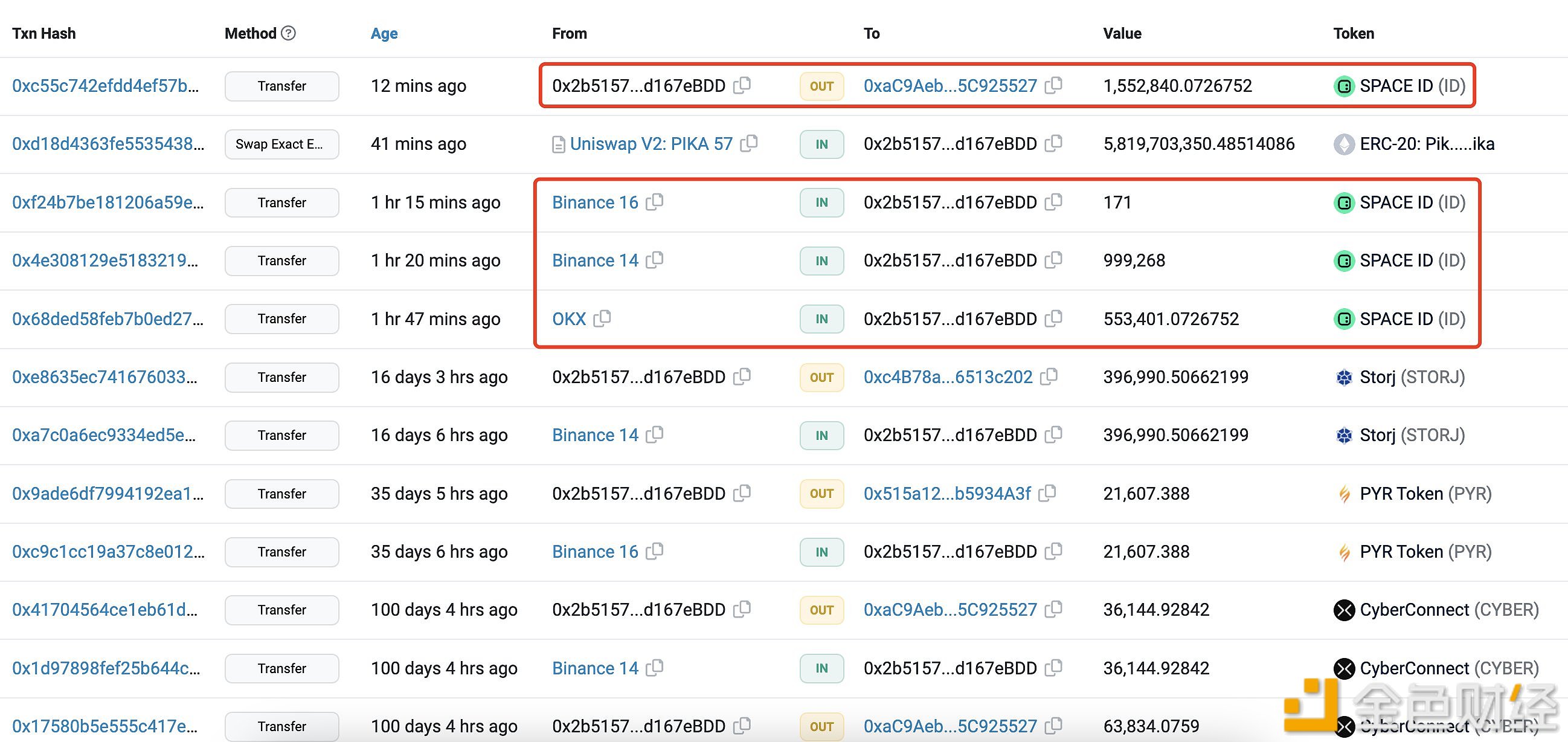Image resolution: width=1568 pixels, height=742 pixels.
Task: Open the Binance 14 address in the 999,268 row
Action: pos(595,260)
